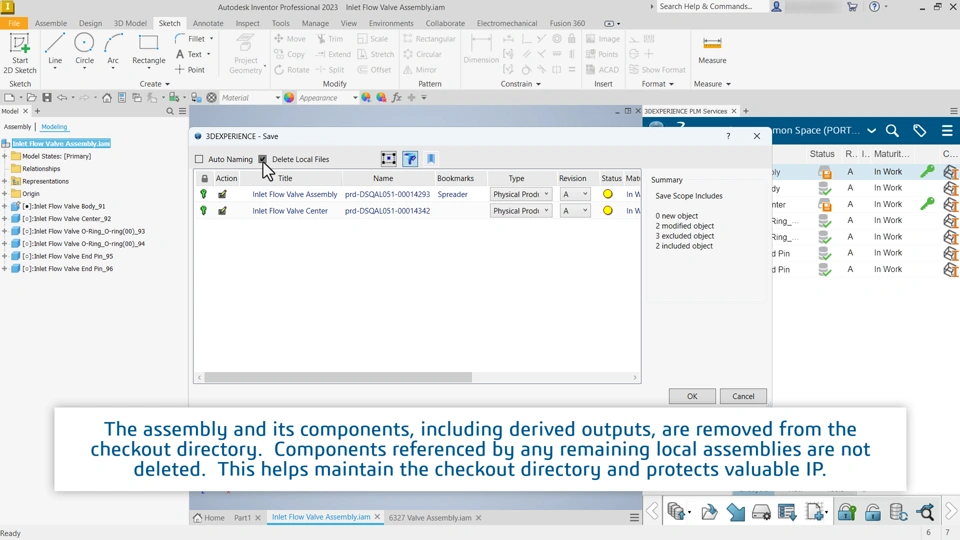The height and width of the screenshot is (540, 960).
Task: Click the Save dialog help question mark
Action: [x=728, y=136]
